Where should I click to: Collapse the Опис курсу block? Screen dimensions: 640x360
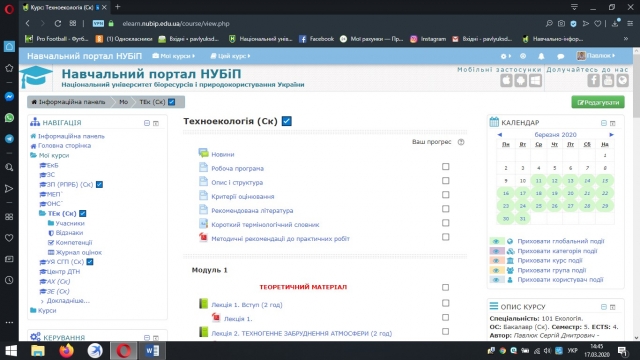pos(604,307)
